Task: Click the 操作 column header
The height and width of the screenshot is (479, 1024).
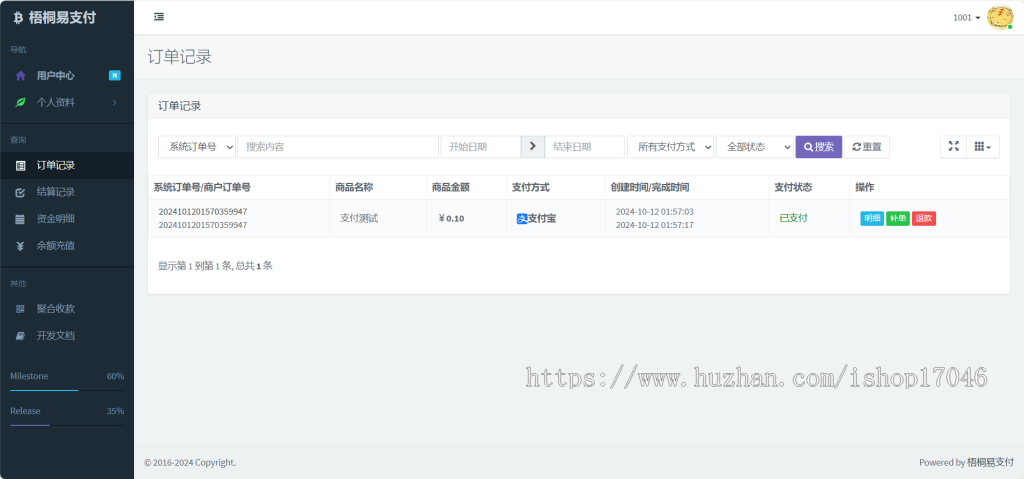Action: coord(930,188)
